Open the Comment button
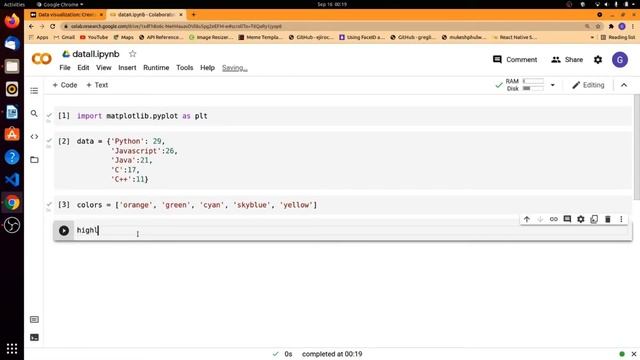Image resolution: width=640 pixels, height=360 pixels. pyautogui.click(x=515, y=60)
